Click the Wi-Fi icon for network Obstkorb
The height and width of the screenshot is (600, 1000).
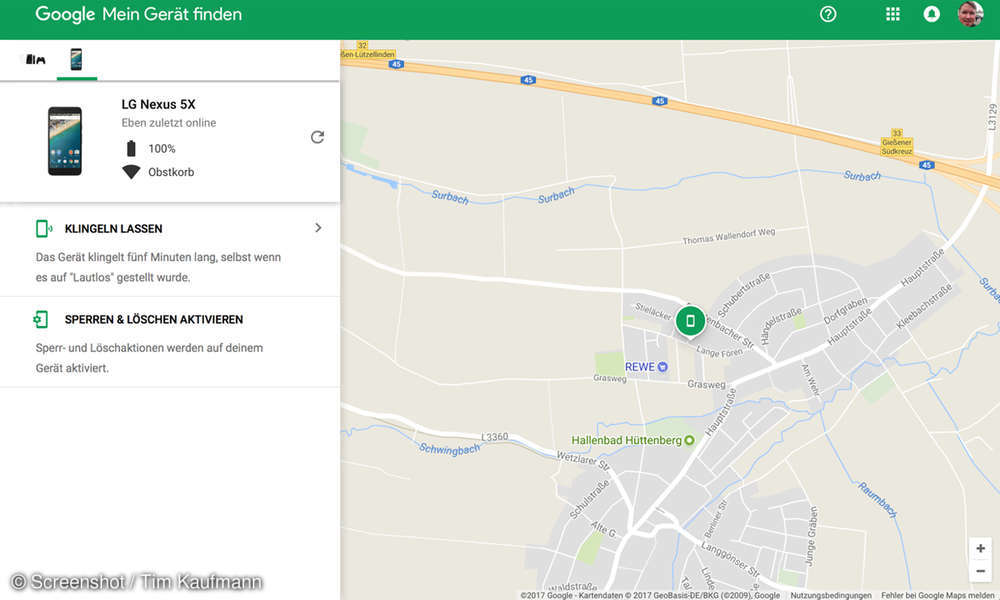[x=131, y=171]
